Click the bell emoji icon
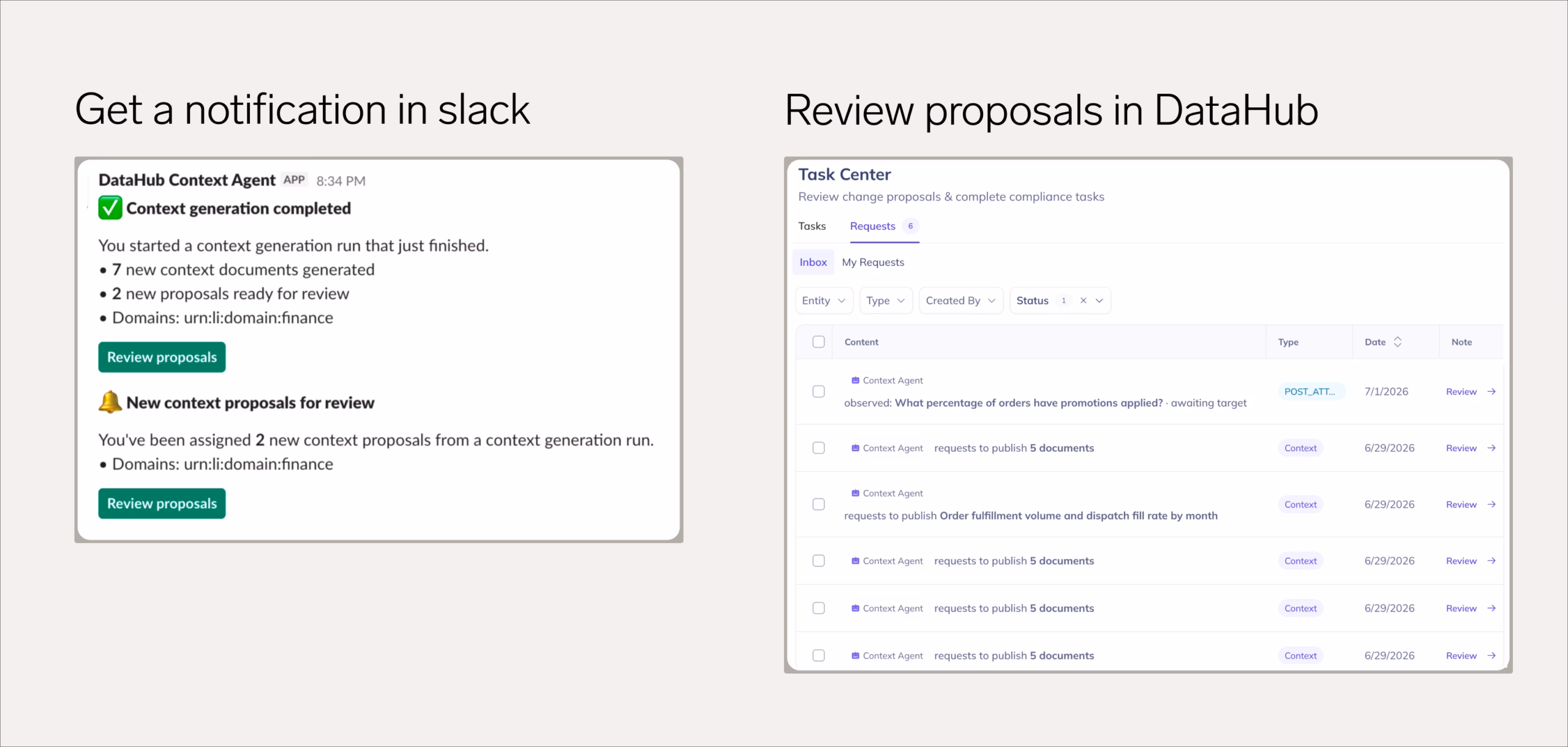Image resolution: width=1568 pixels, height=747 pixels. click(x=110, y=402)
